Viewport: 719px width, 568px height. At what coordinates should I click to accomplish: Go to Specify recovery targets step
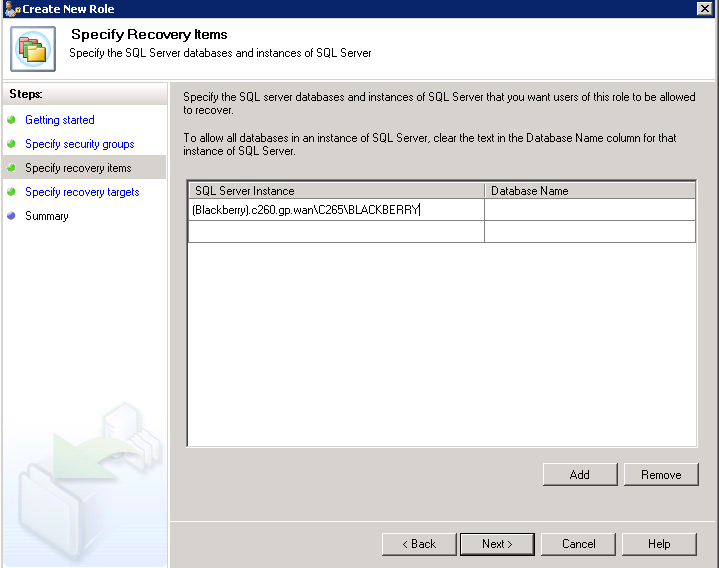(82, 192)
